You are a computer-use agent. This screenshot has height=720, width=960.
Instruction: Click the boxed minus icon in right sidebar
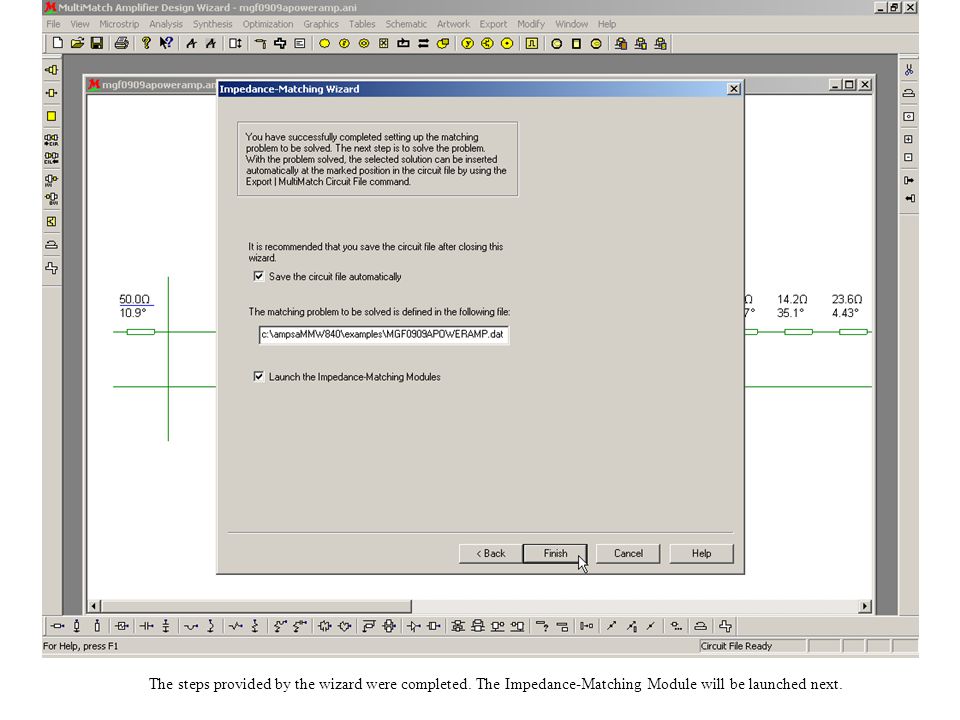tap(909, 157)
